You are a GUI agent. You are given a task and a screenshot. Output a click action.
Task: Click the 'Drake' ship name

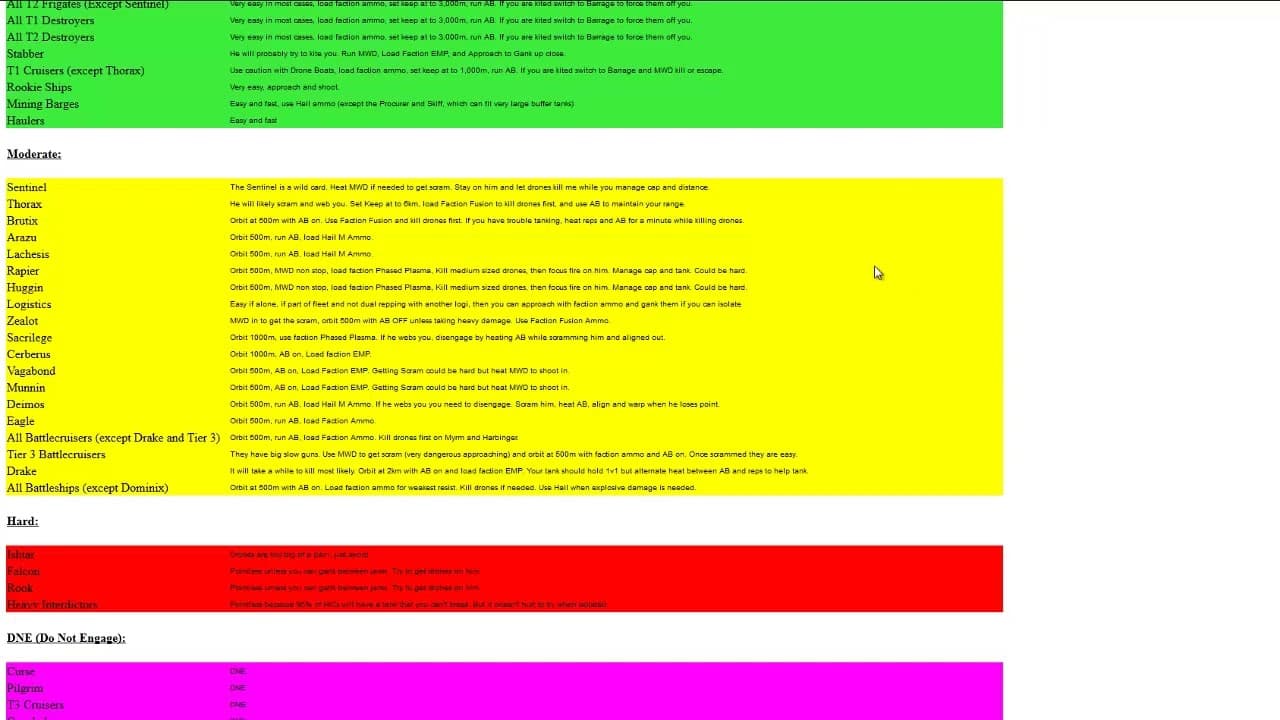point(21,471)
